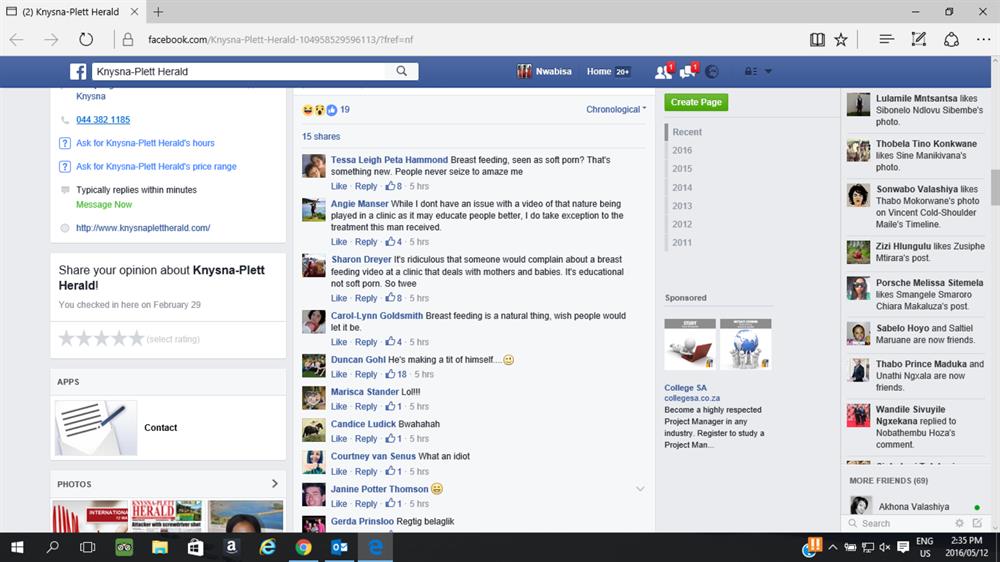
Task: Click Ask for Knysna-Plett Herald's hours
Action: (145, 144)
